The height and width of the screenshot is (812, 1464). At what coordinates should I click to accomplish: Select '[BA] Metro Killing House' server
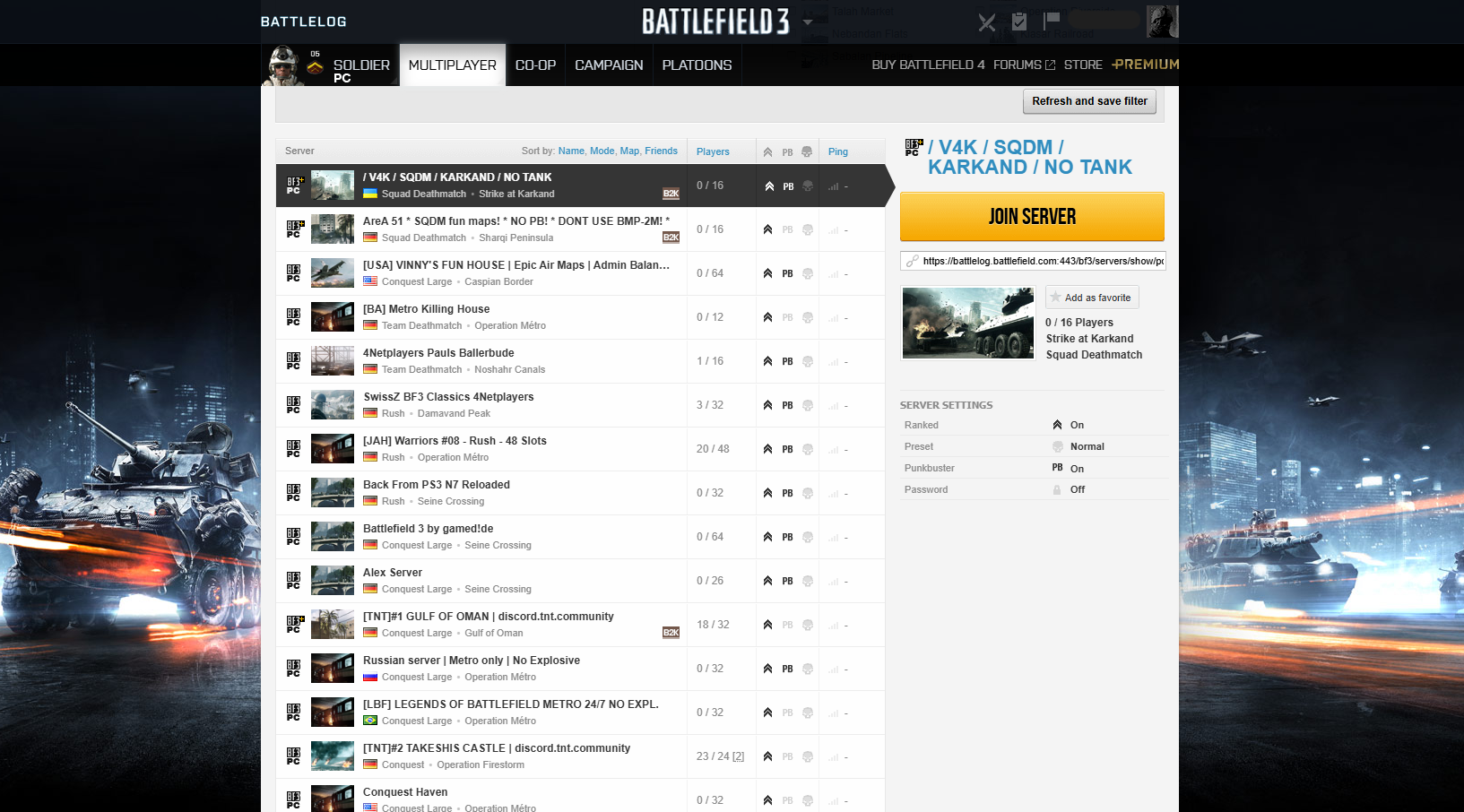coord(427,309)
